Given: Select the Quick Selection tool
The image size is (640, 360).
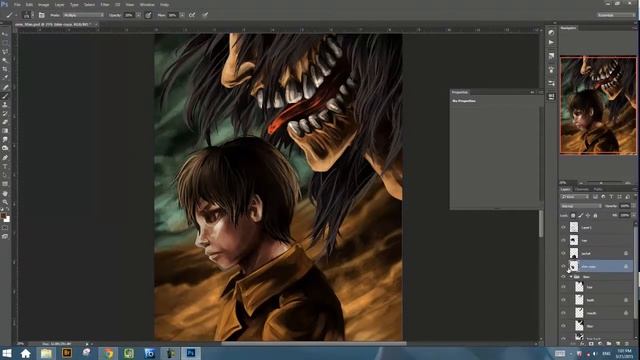Looking at the screenshot, I should (5, 60).
